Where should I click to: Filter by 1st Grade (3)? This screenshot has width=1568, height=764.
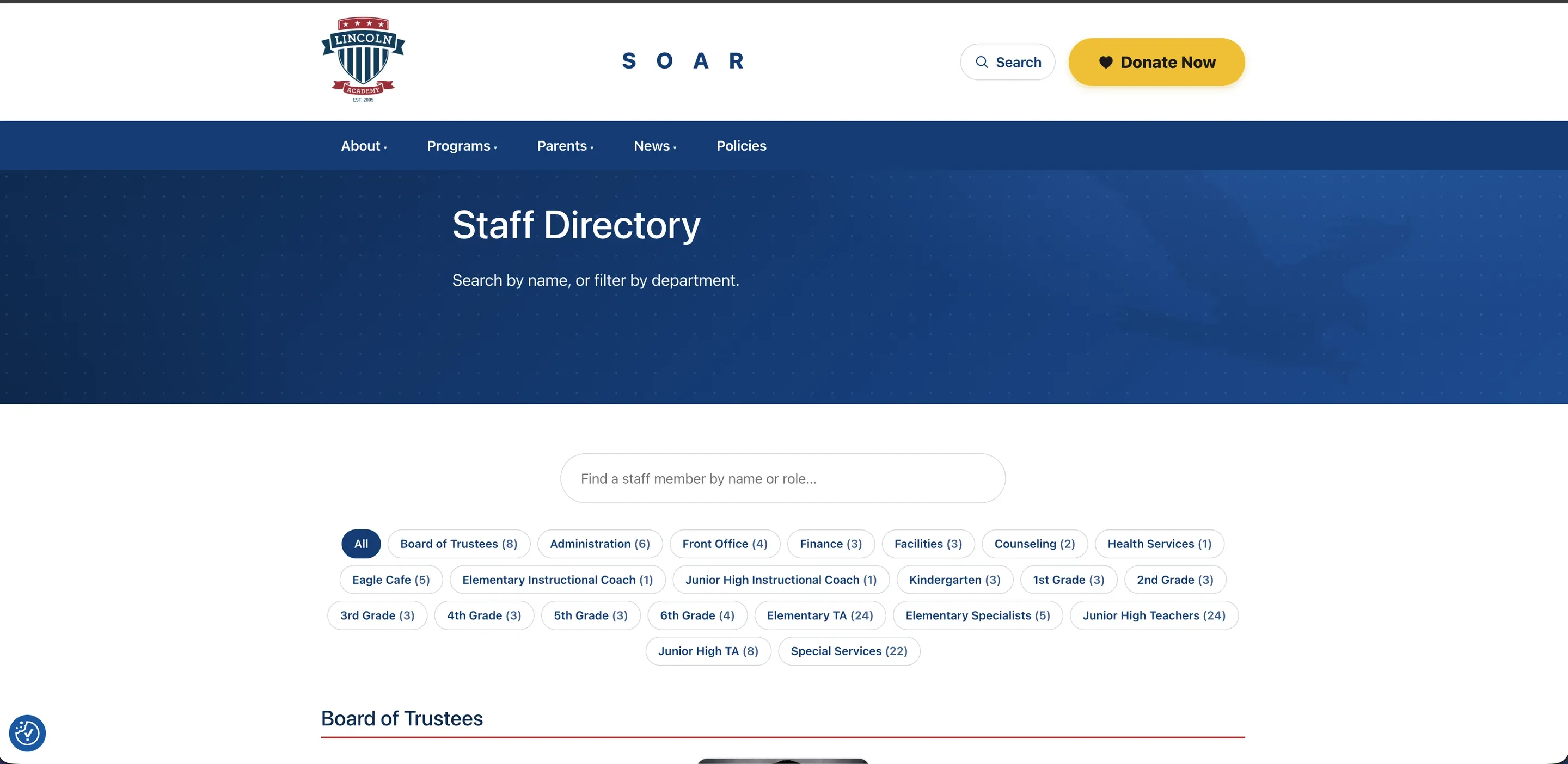tap(1069, 580)
